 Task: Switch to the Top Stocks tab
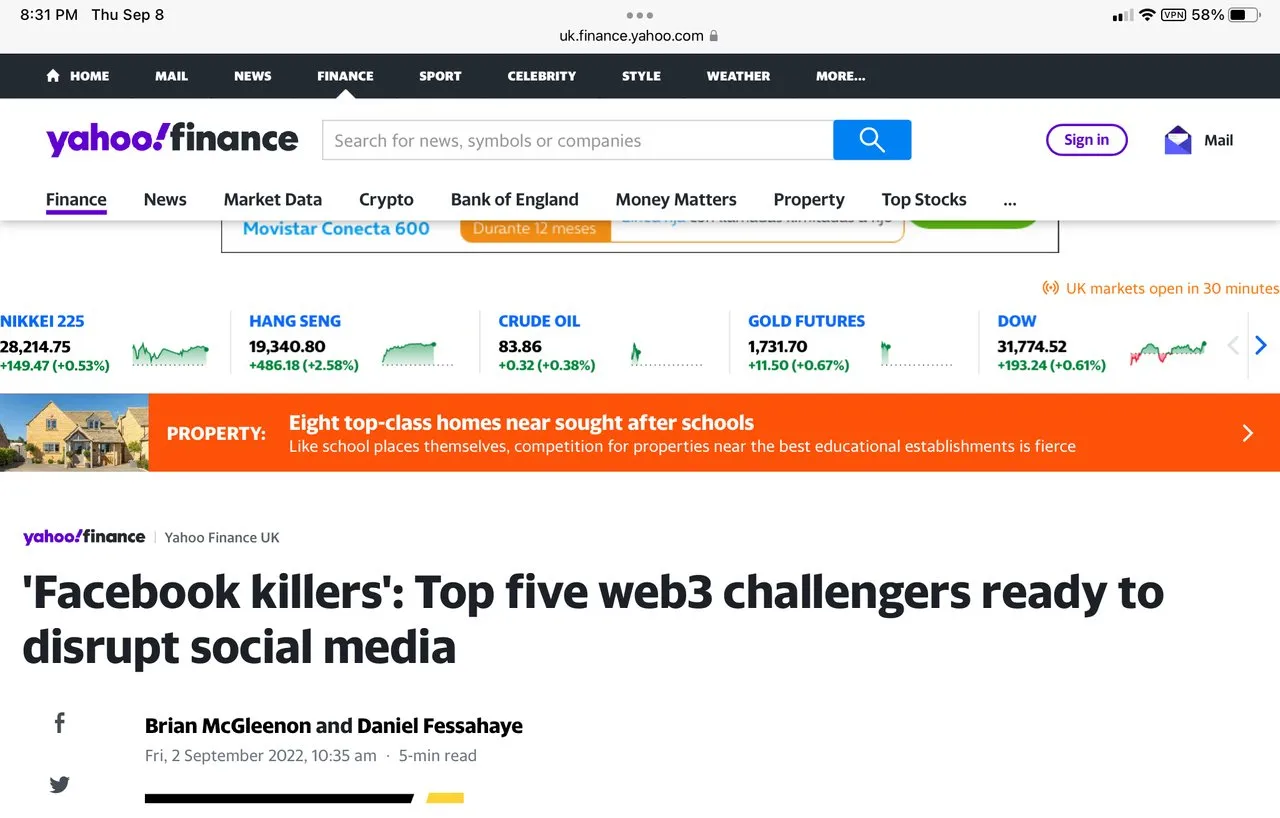coord(924,199)
